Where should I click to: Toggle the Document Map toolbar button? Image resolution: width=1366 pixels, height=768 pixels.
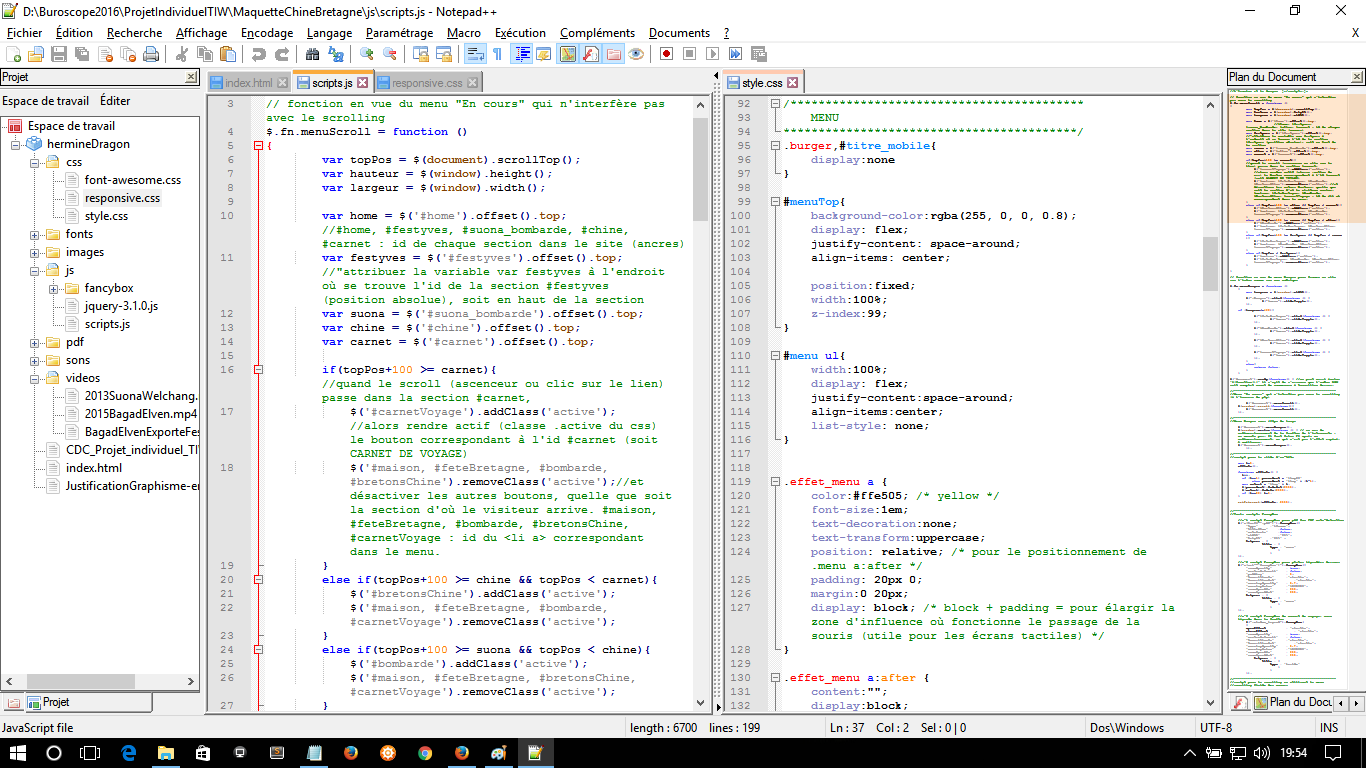567,54
